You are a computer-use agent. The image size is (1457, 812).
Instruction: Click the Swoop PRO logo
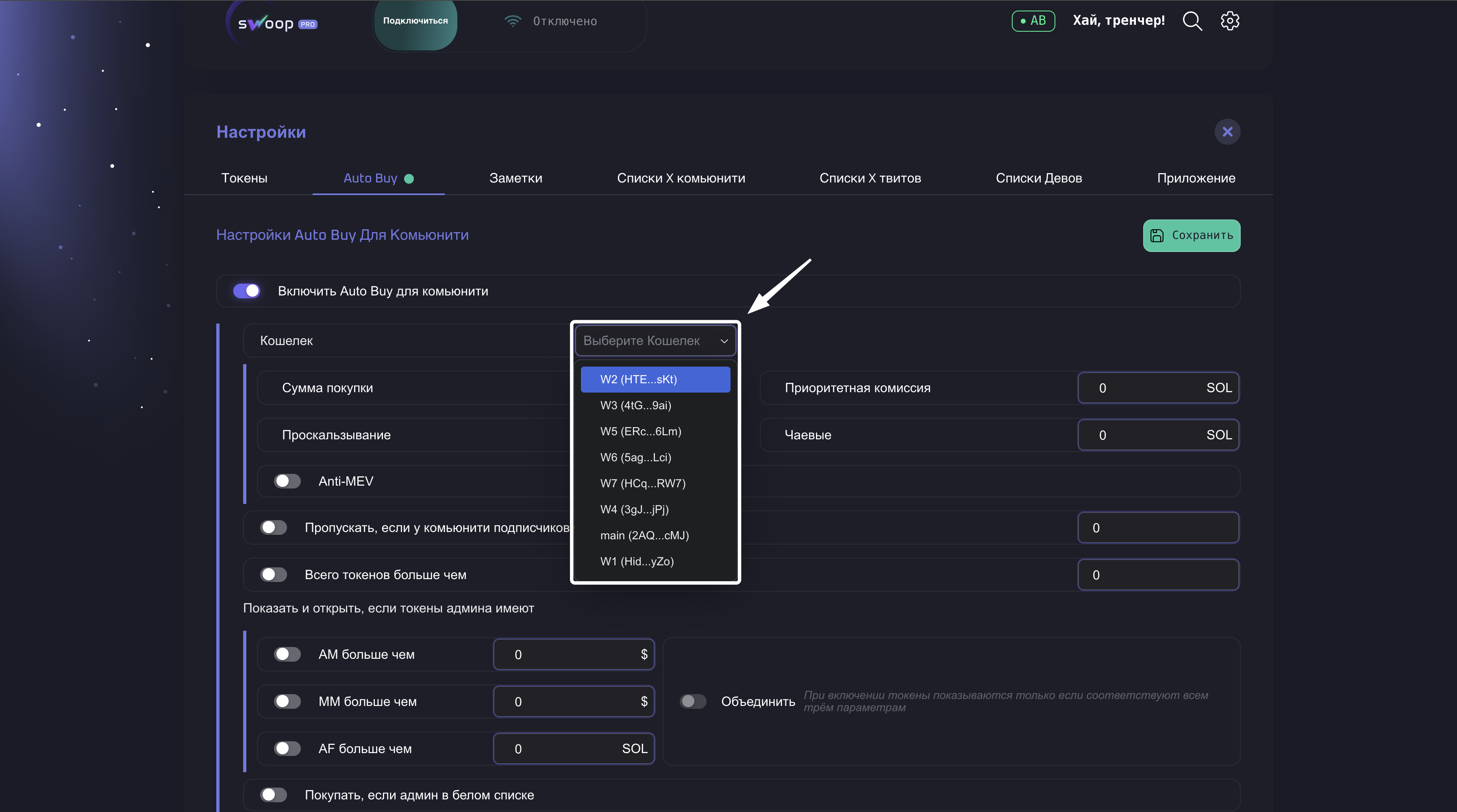point(277,23)
